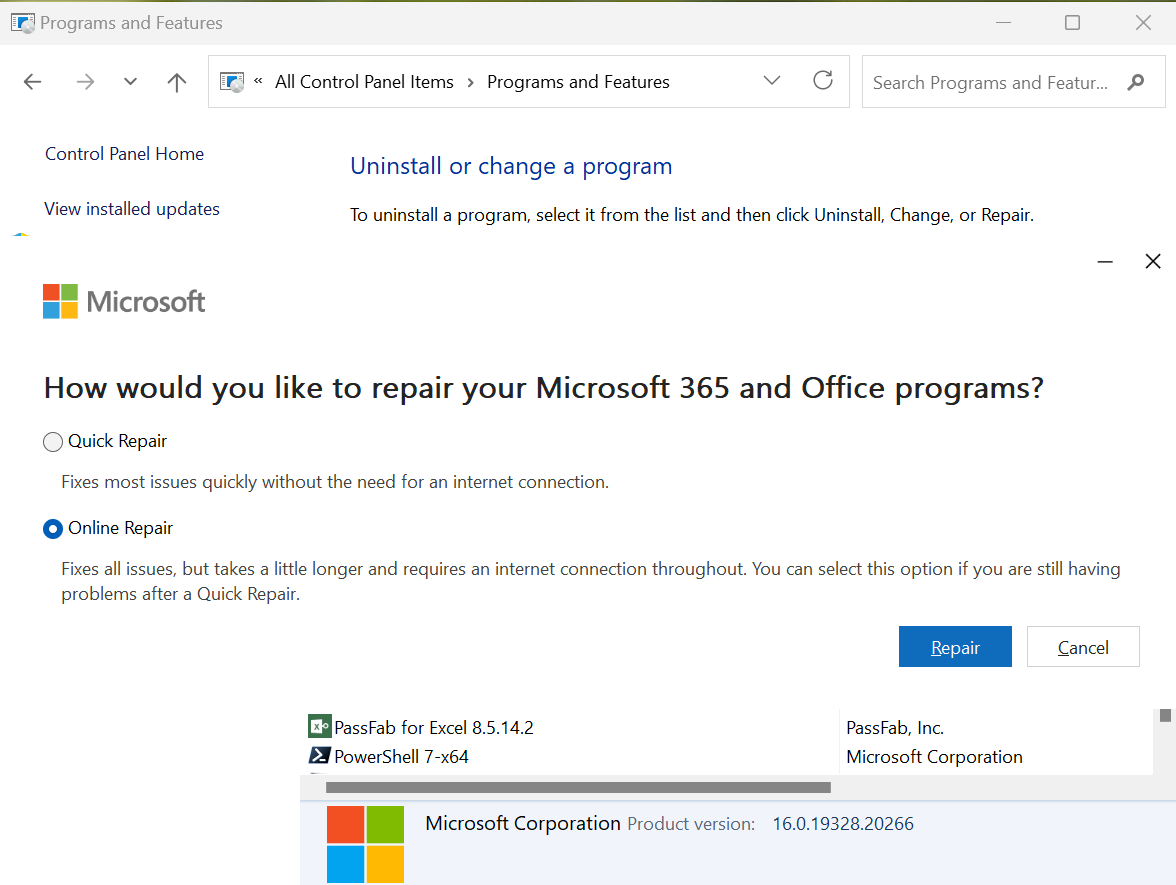
Task: Refresh the Programs and Features list
Action: pyautogui.click(x=823, y=80)
